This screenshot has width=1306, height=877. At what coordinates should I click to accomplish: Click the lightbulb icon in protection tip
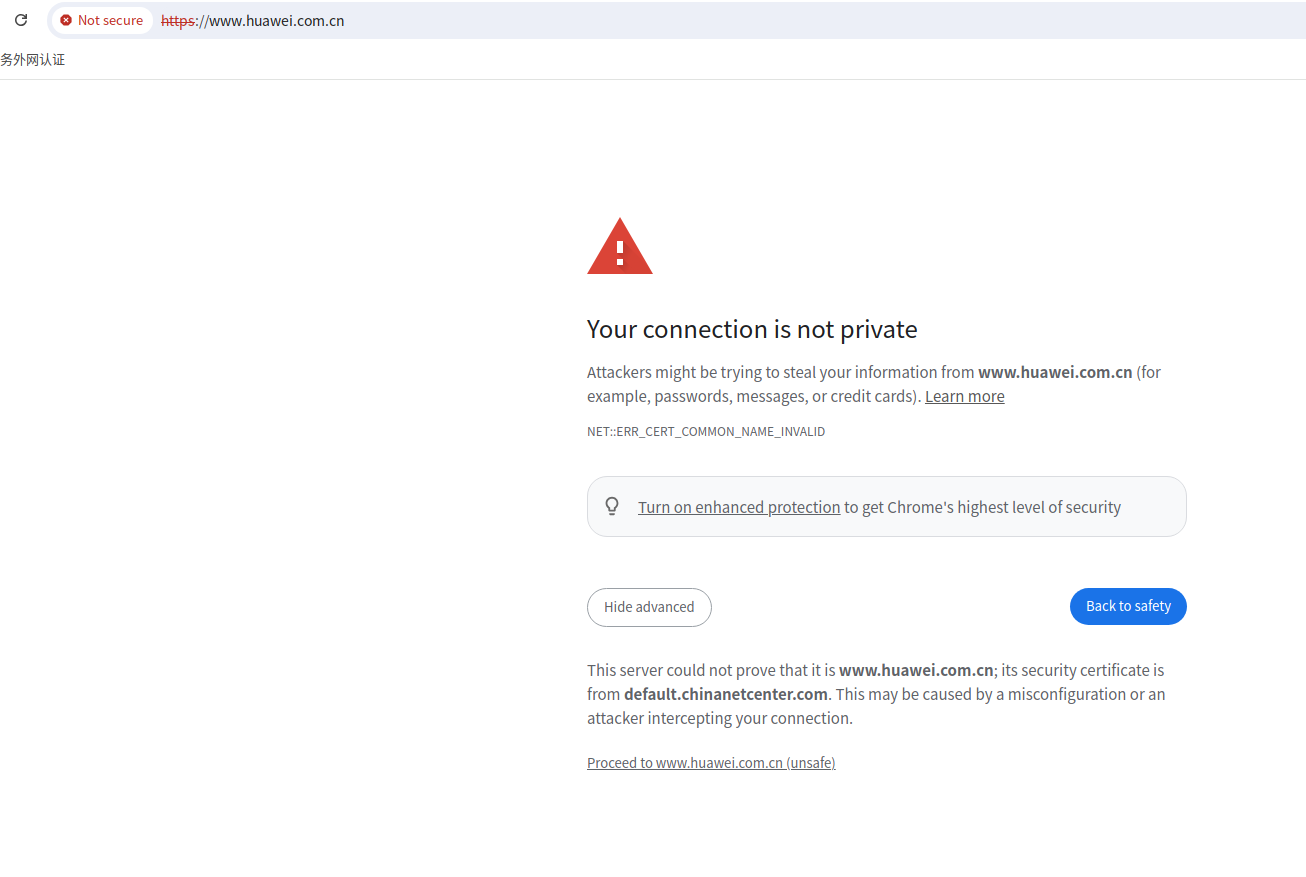click(613, 506)
